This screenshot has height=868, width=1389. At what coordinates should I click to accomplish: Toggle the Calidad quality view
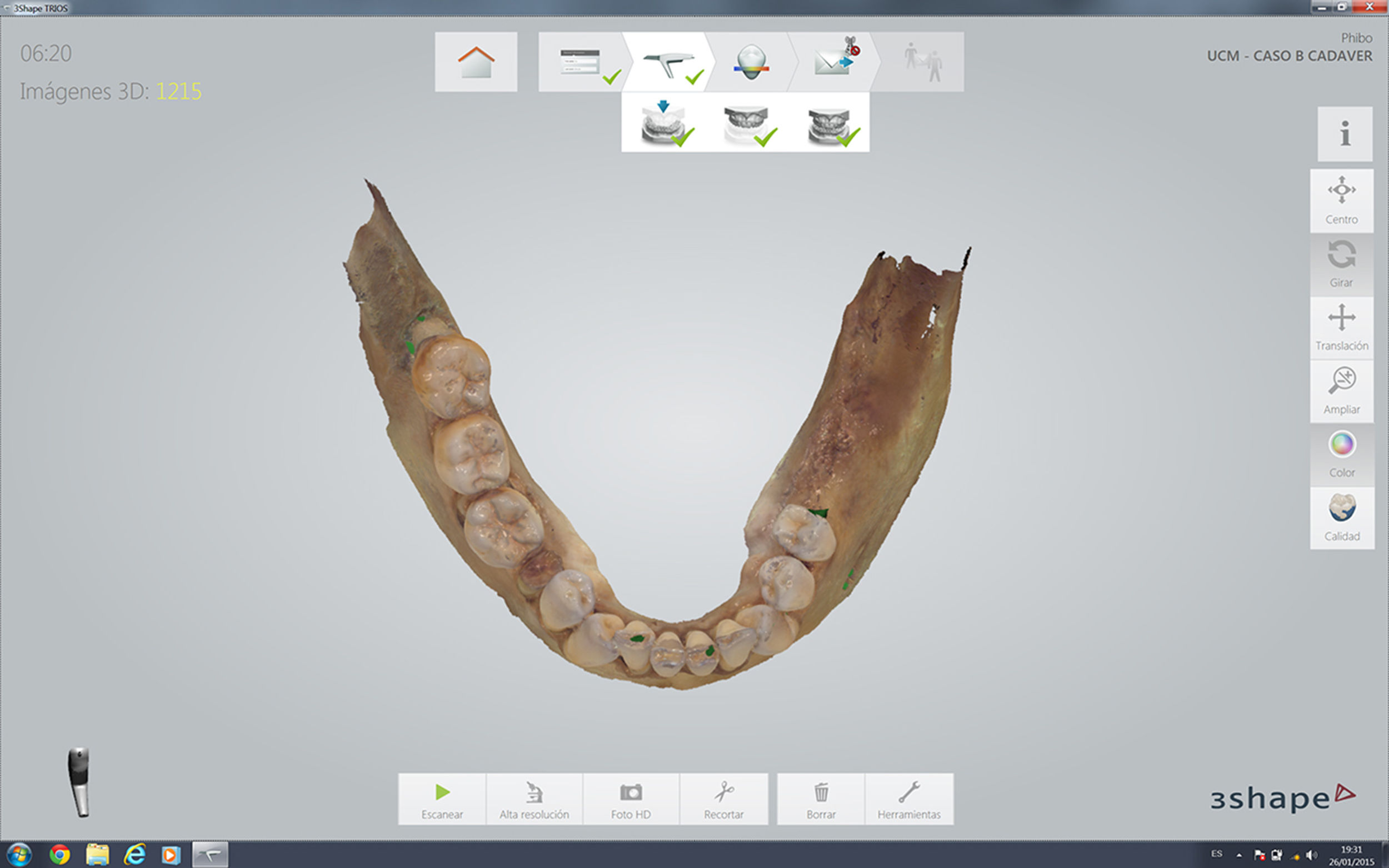[x=1341, y=518]
